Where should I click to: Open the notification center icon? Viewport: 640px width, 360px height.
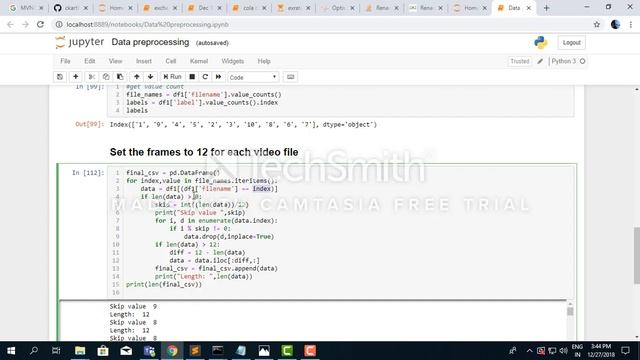pos(625,351)
